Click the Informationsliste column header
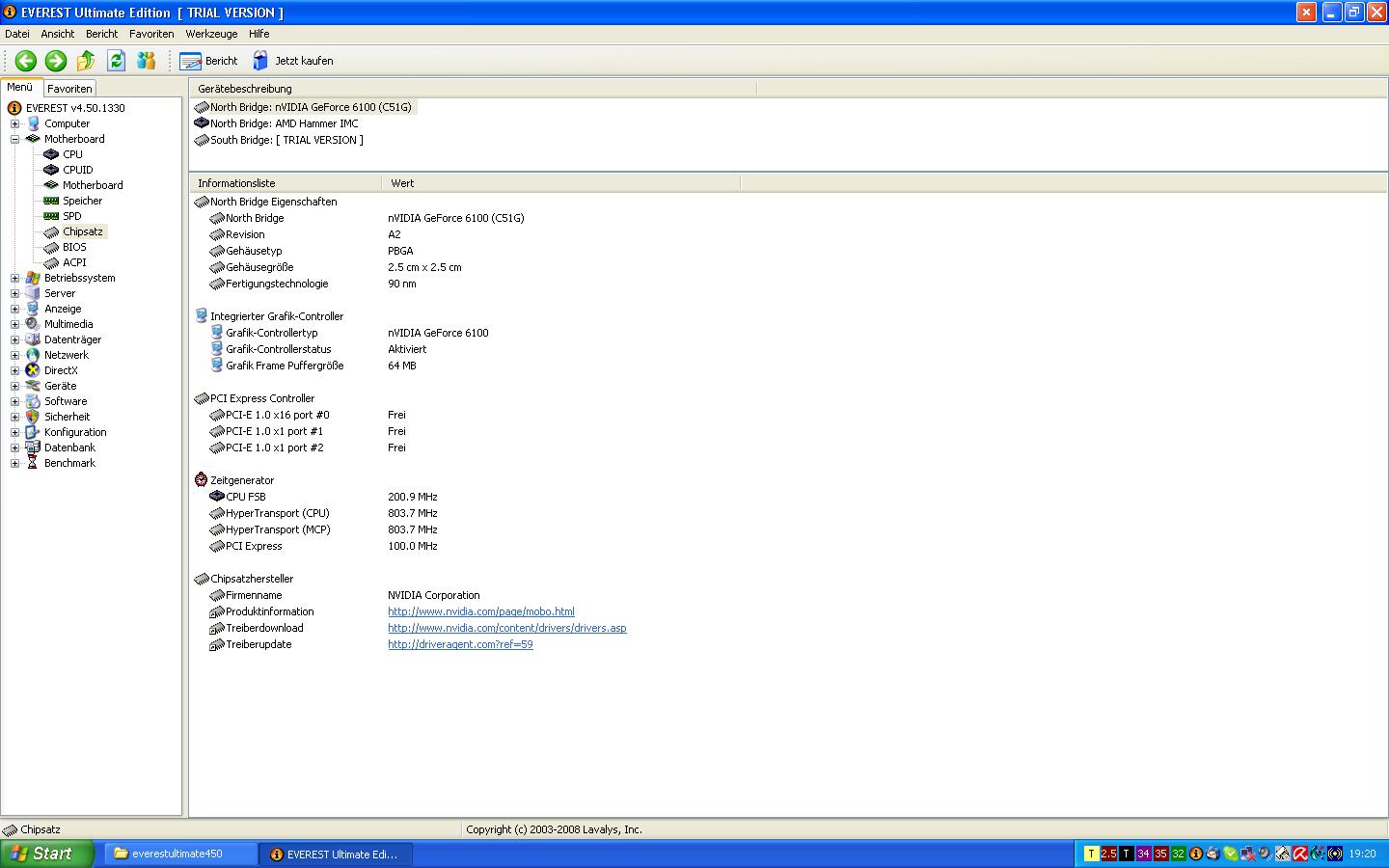The width and height of the screenshot is (1389, 868). [x=286, y=183]
